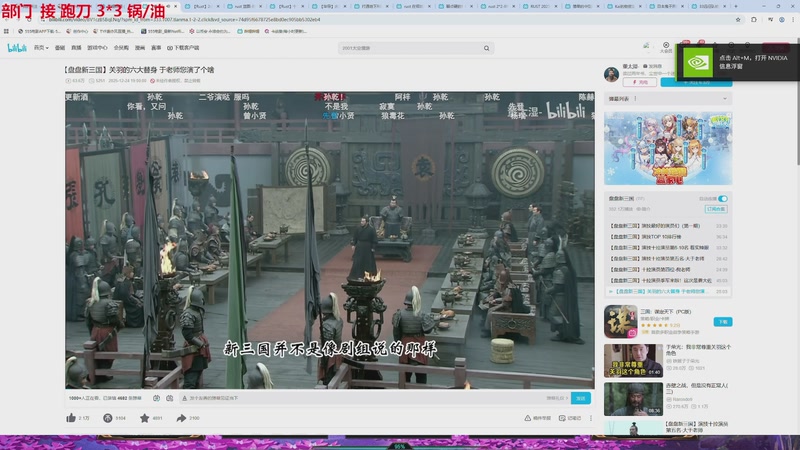Screen dimensions: 800x450
Task: Open recommended video thumbnail with 08:36 duration
Action: (633, 399)
